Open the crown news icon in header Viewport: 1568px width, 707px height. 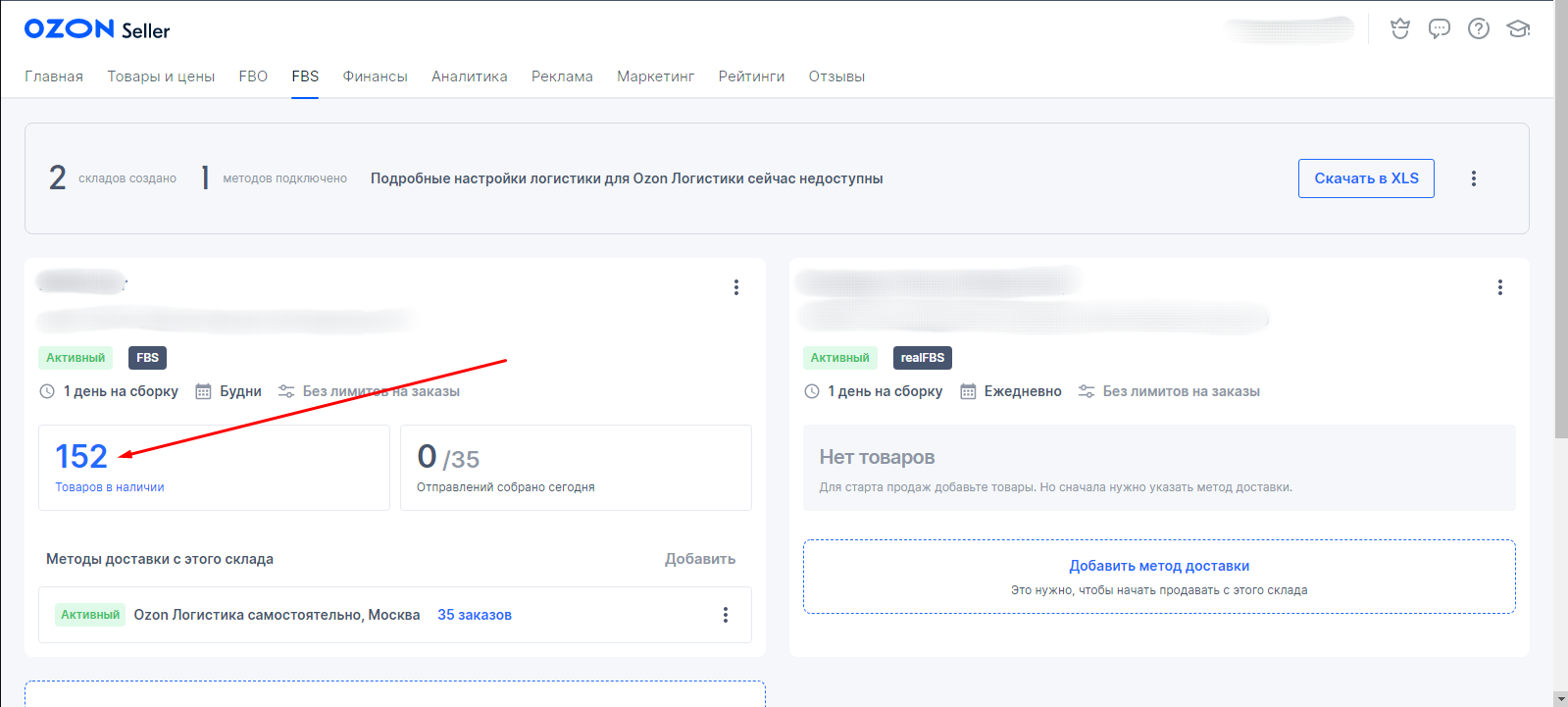(x=1400, y=29)
